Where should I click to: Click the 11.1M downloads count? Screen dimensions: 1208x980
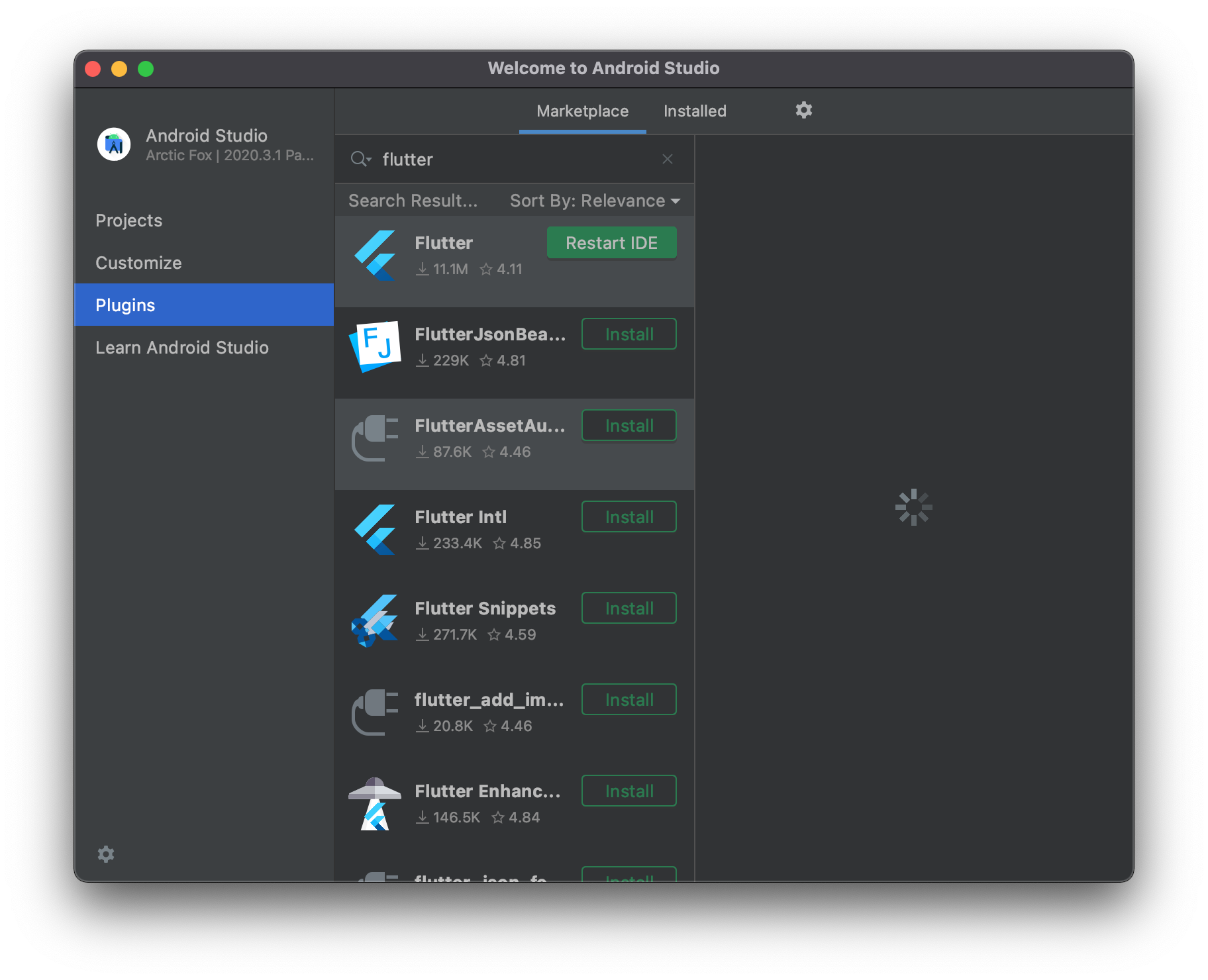click(x=442, y=269)
